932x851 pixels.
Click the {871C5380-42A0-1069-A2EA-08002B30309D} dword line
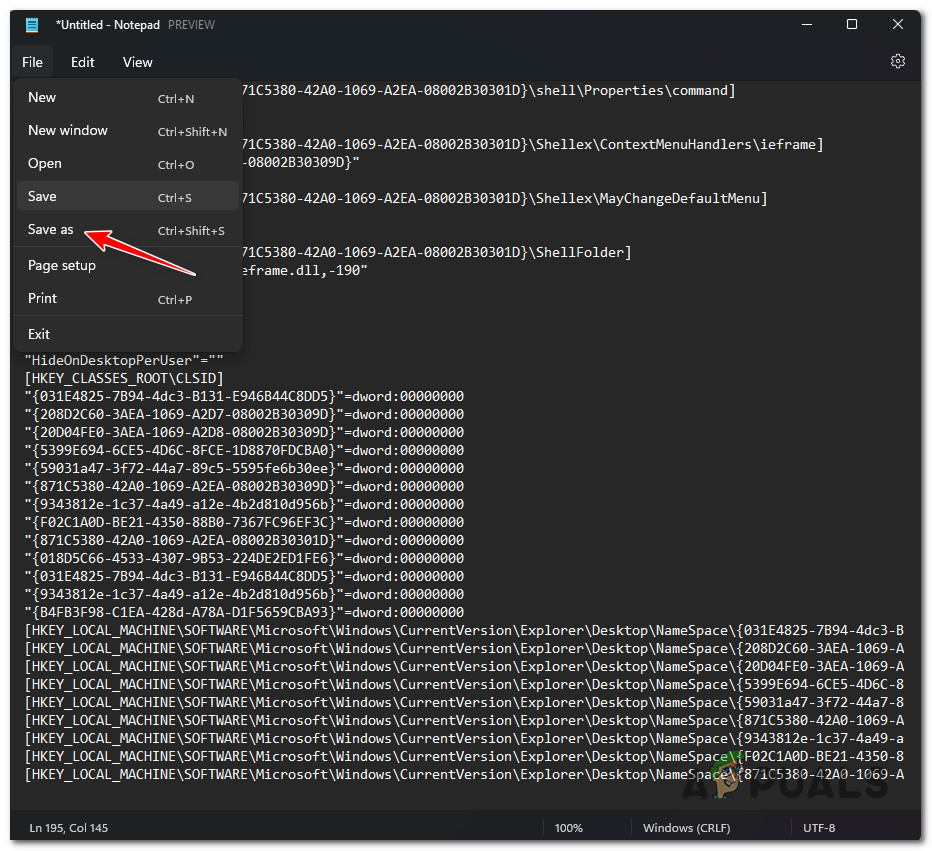click(x=244, y=486)
